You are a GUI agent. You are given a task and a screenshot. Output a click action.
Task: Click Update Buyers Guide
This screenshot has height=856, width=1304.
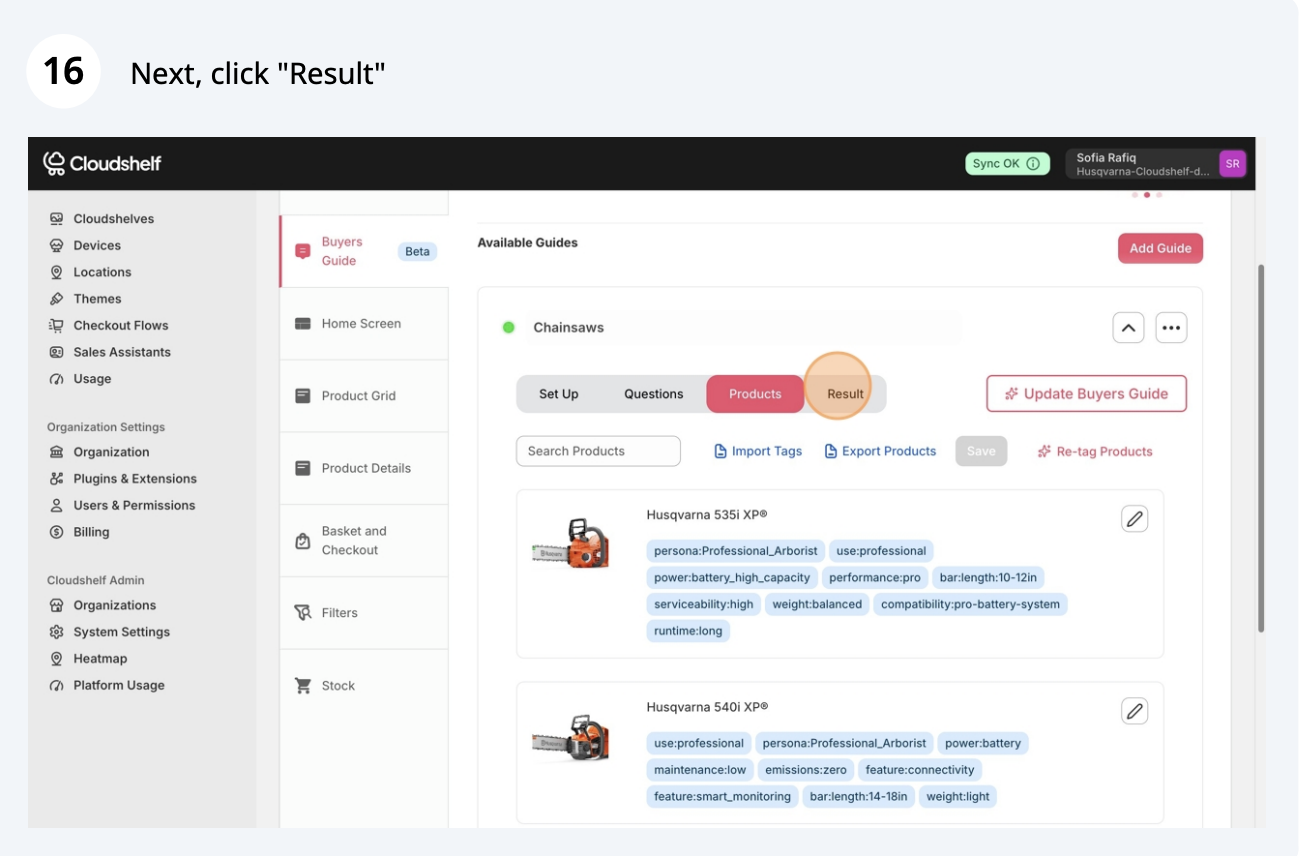(x=1086, y=394)
